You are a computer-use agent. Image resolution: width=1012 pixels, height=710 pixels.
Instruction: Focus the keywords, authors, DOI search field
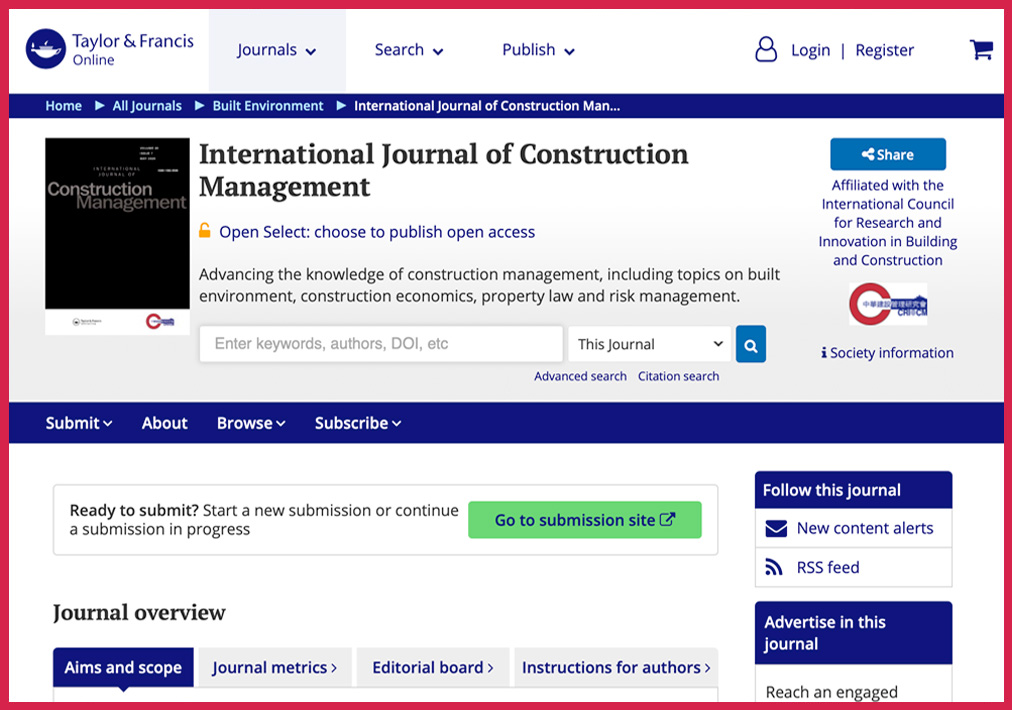click(x=381, y=344)
